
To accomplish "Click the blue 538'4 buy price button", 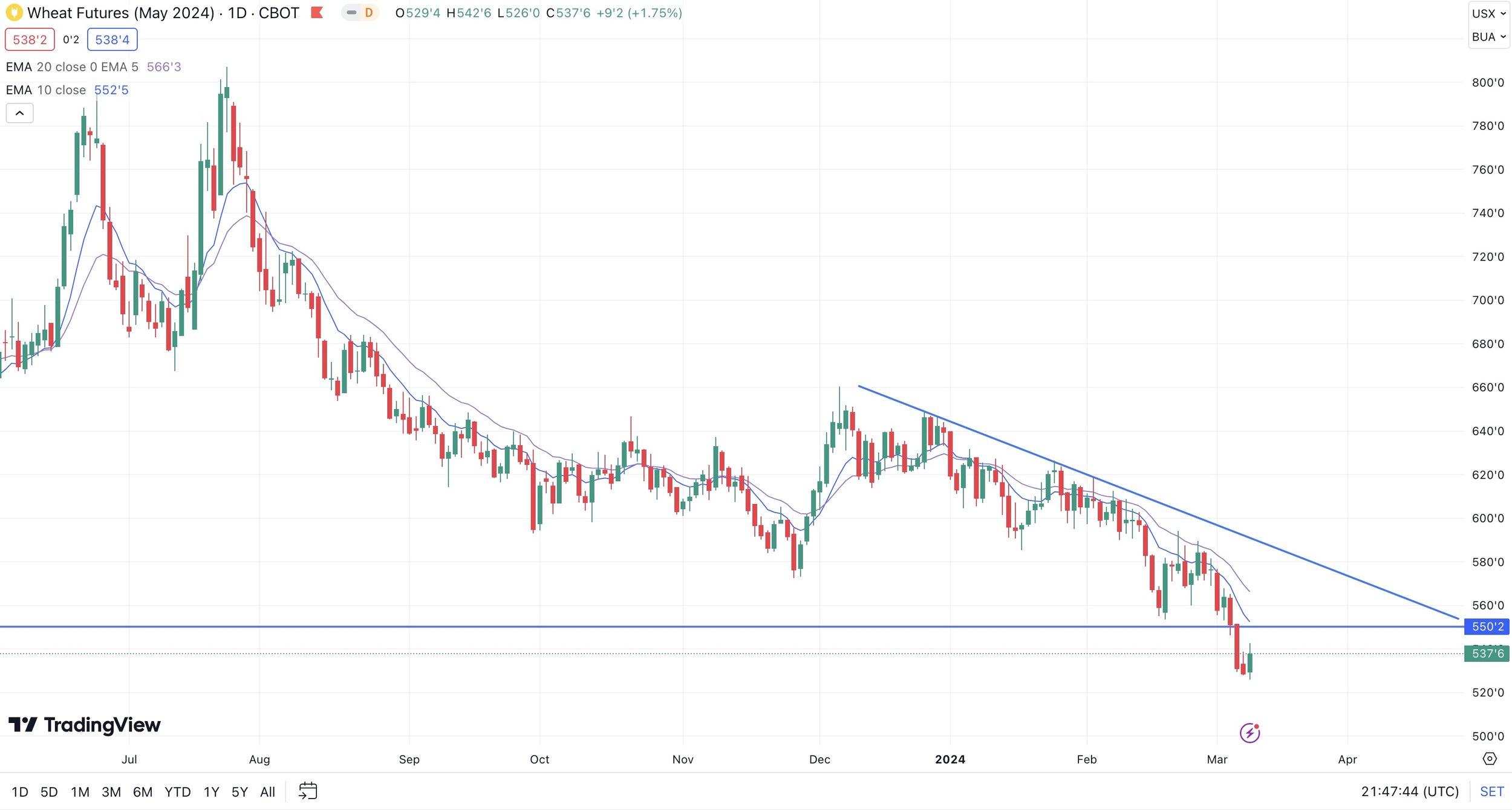I will (112, 40).
